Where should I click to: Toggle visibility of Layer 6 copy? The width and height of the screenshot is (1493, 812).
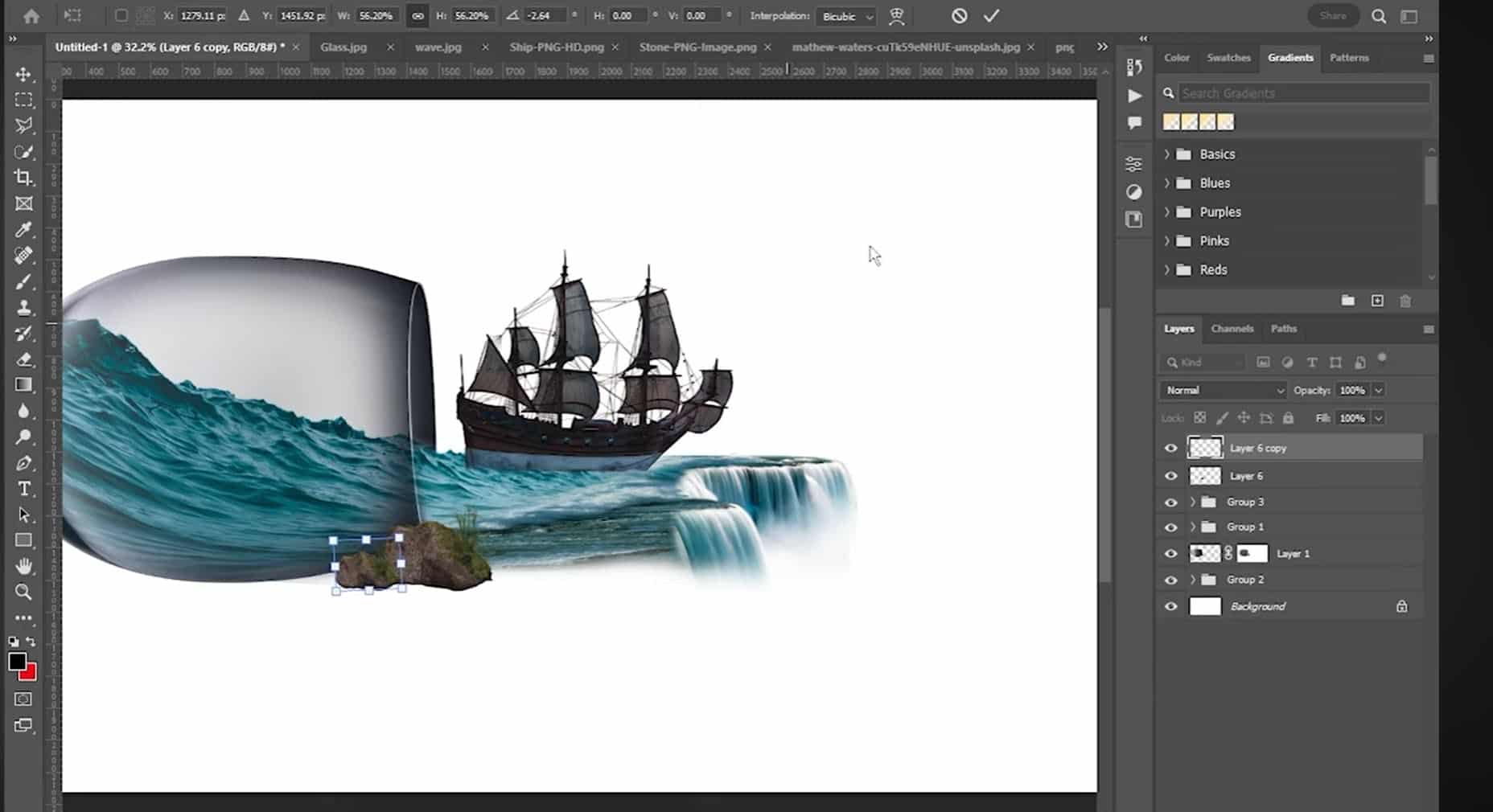[1170, 449]
